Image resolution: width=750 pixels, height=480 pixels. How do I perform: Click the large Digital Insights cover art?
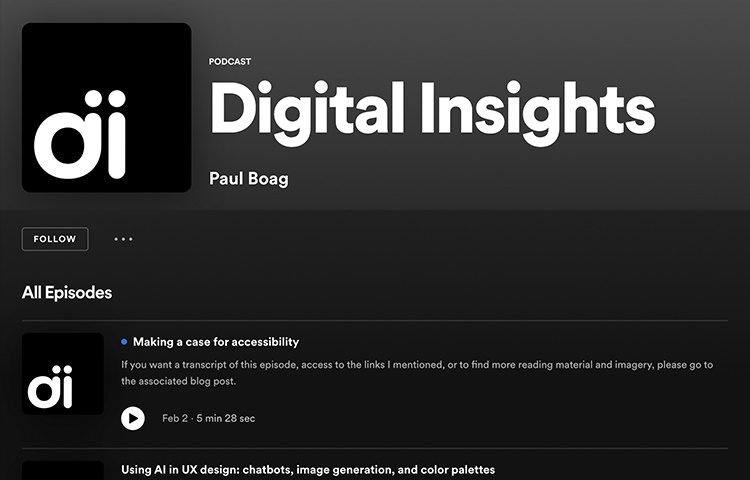107,108
